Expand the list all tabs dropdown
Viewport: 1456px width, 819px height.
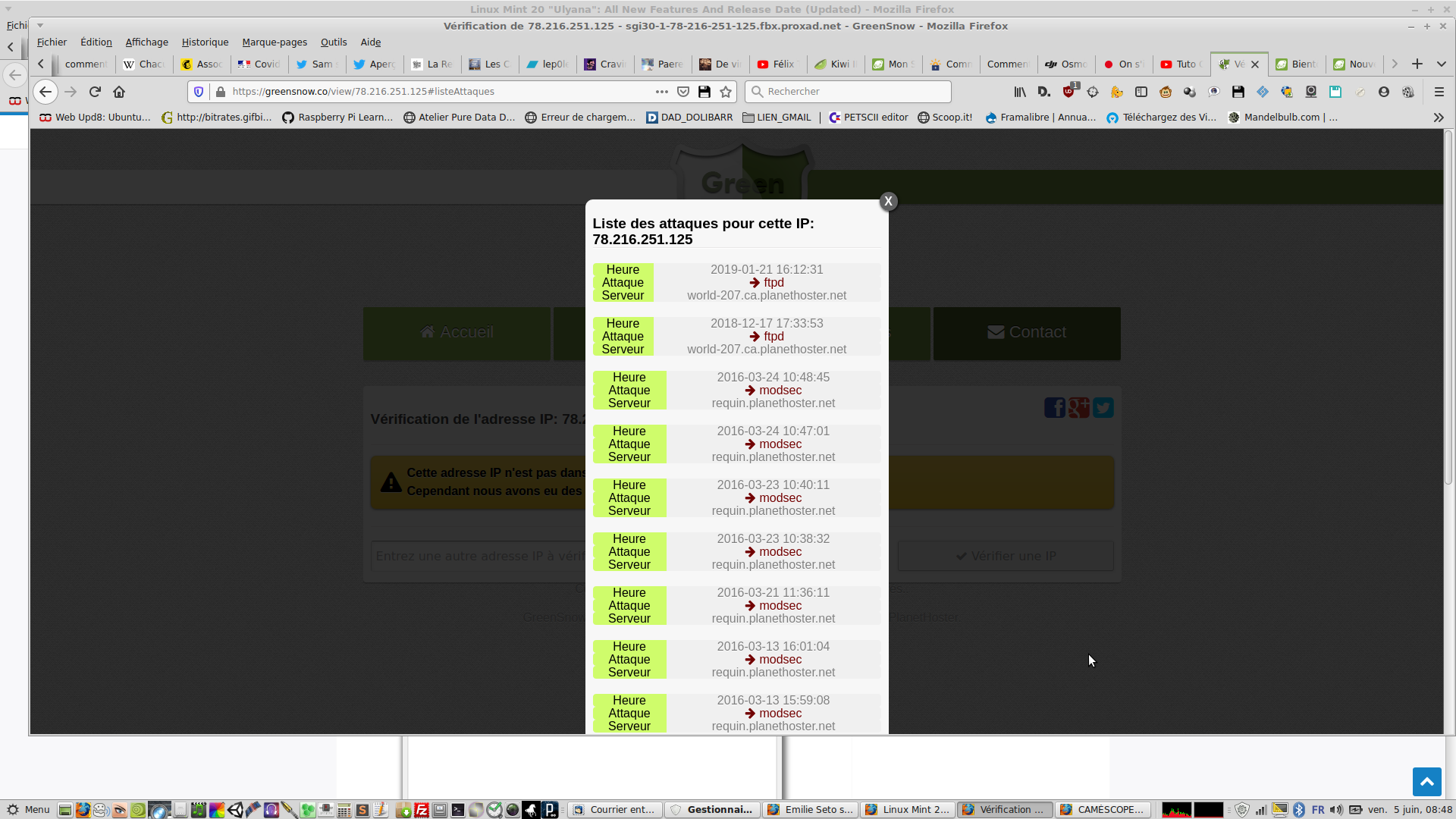tap(1442, 64)
